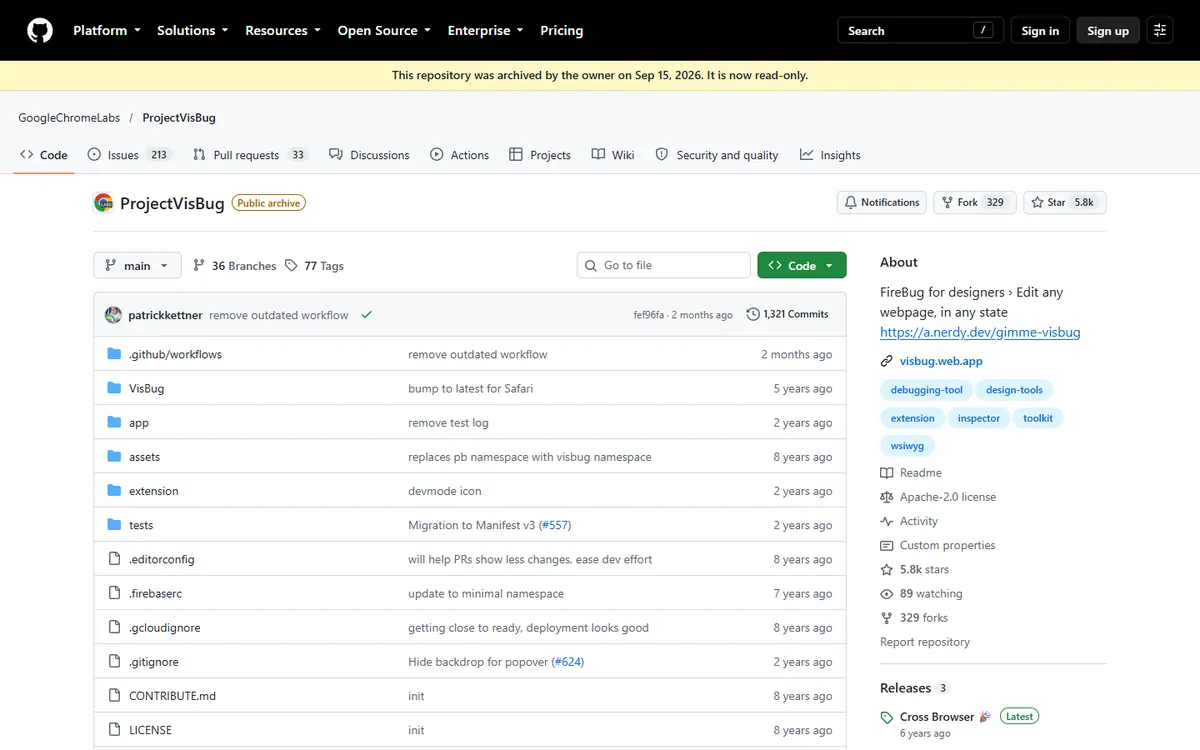Image resolution: width=1200 pixels, height=750 pixels.
Task: Click the Custom properties icon
Action: tap(886, 545)
